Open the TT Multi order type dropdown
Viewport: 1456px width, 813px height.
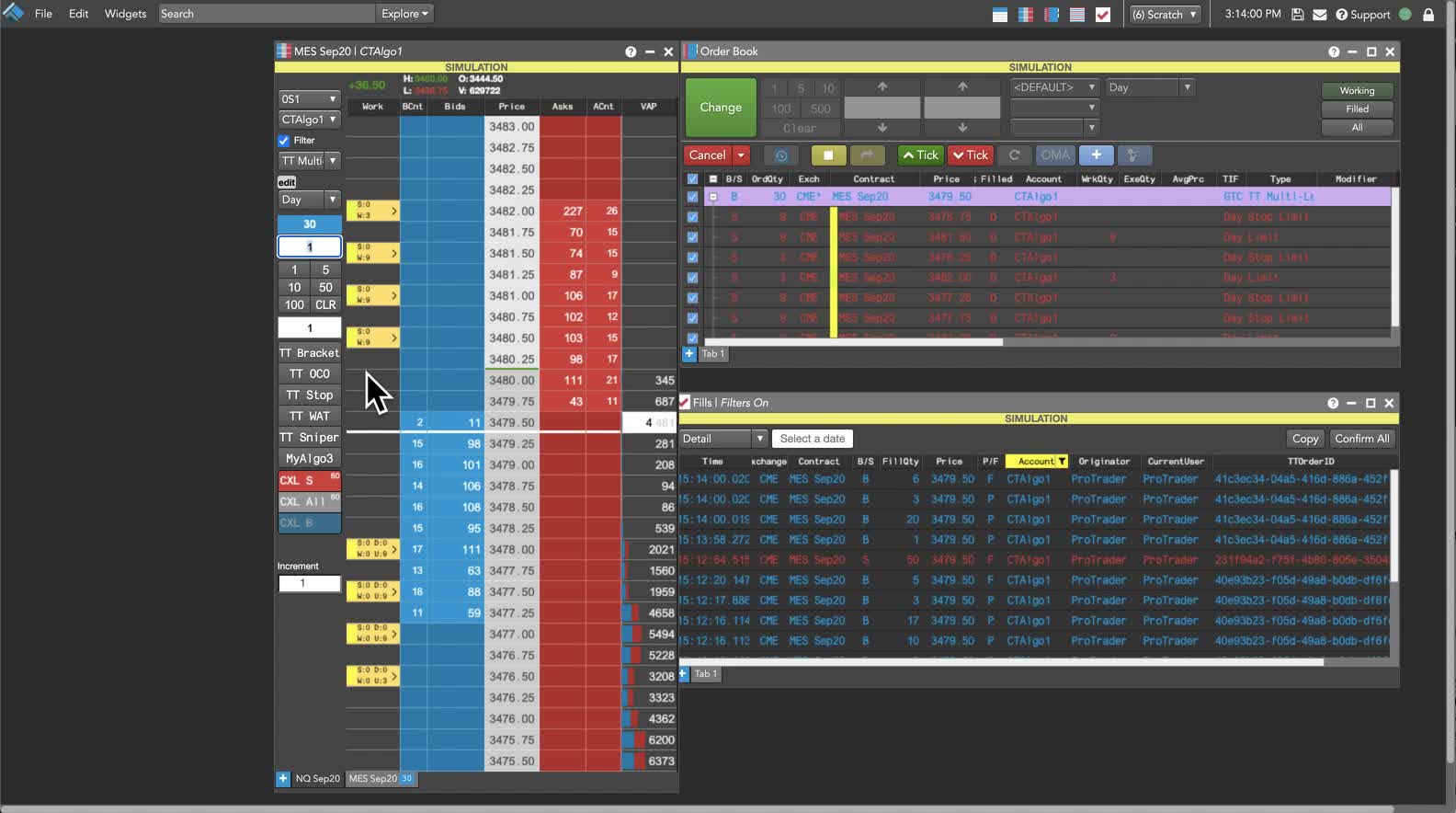point(310,161)
